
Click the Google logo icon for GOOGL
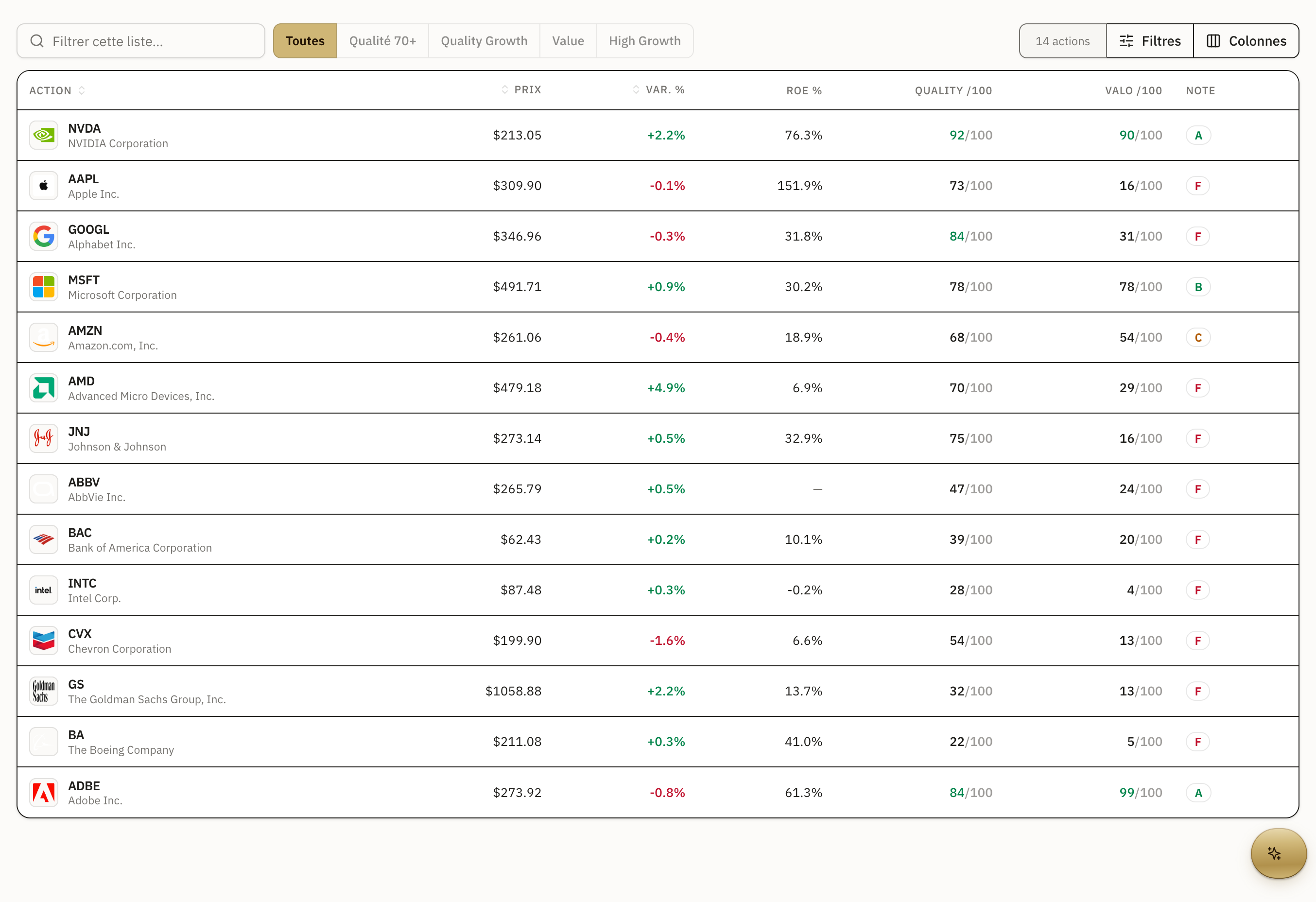(44, 236)
